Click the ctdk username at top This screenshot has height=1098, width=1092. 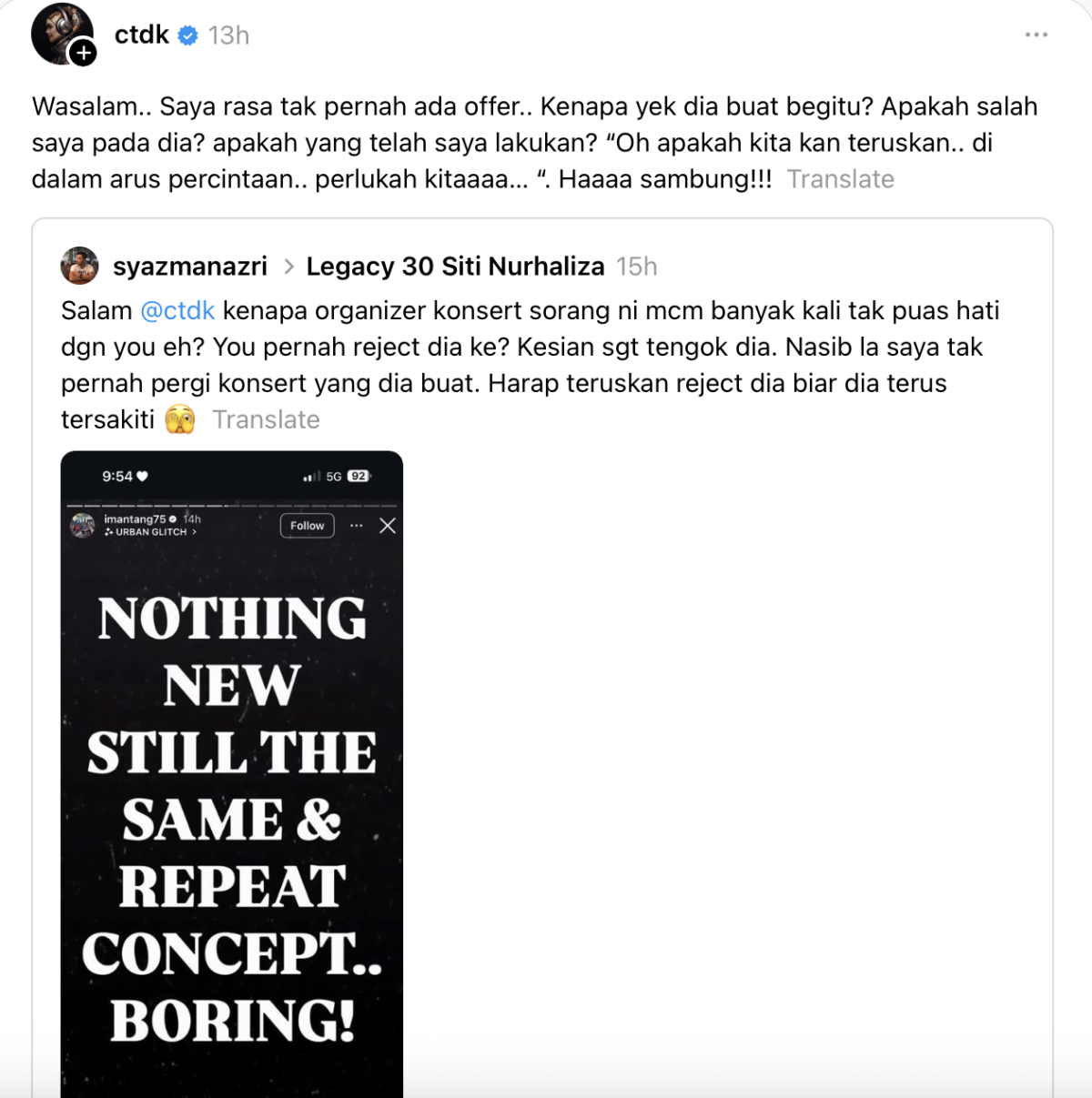[x=141, y=35]
